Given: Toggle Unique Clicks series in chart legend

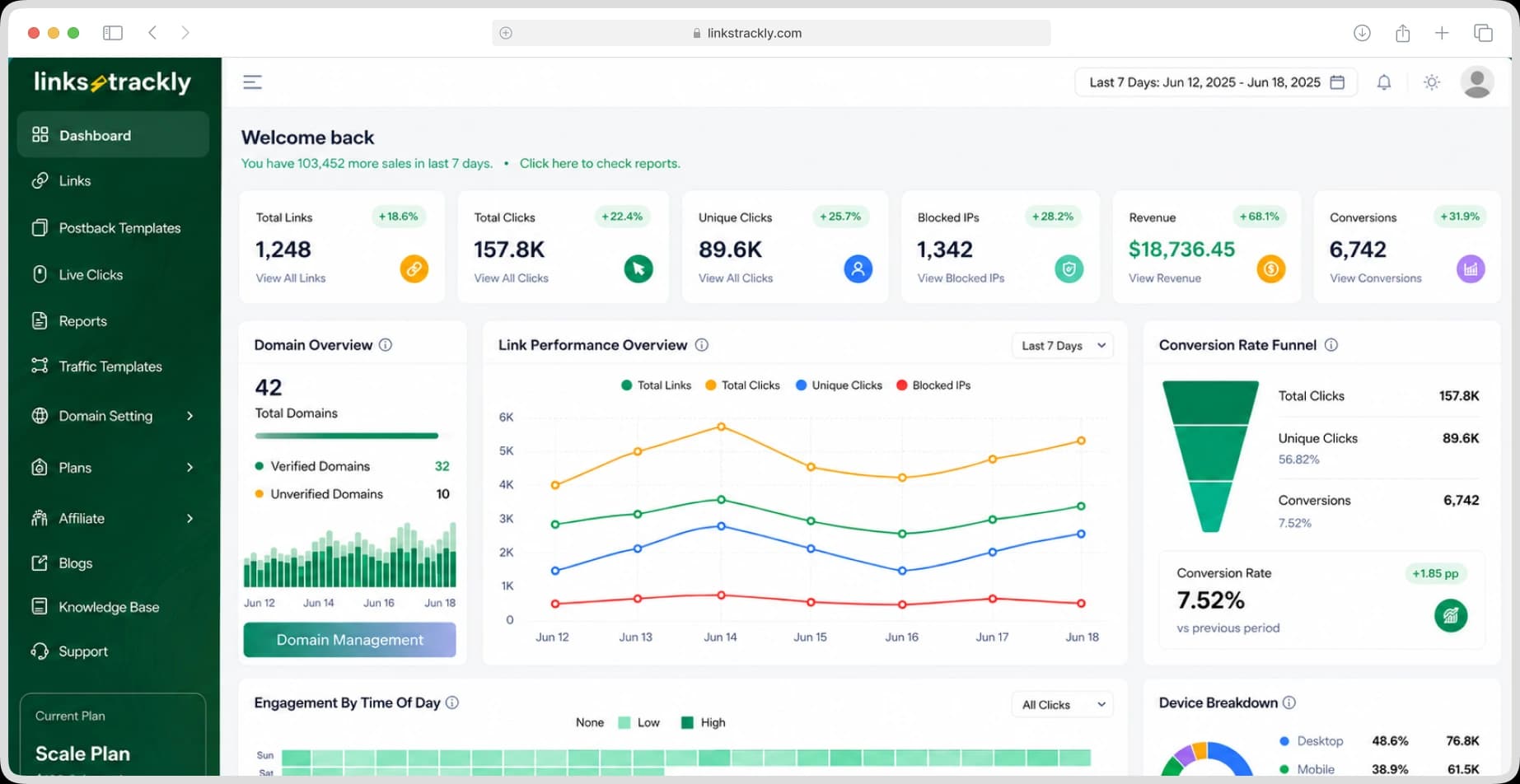Looking at the screenshot, I should tap(839, 385).
